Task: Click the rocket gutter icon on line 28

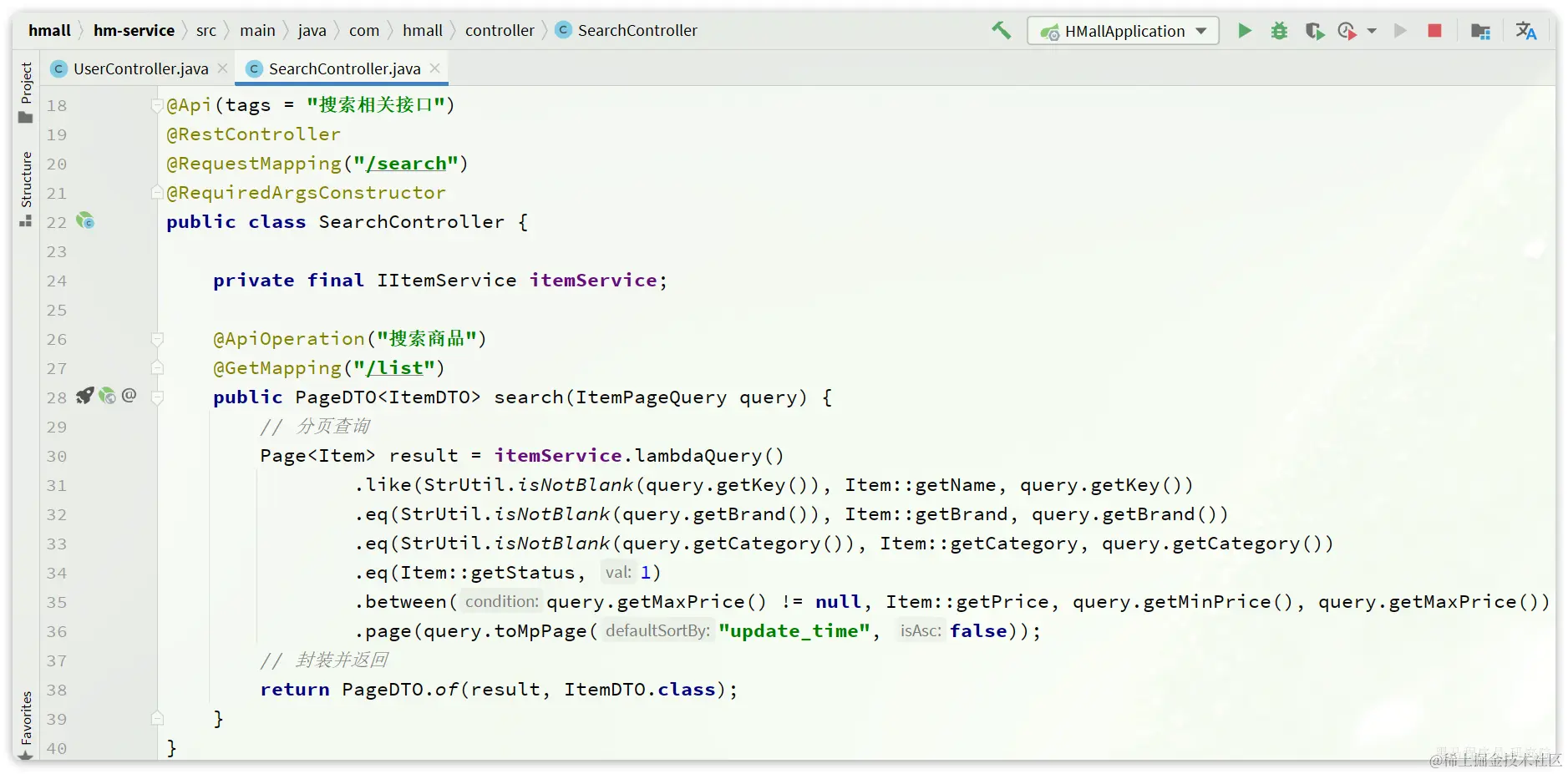Action: point(84,396)
